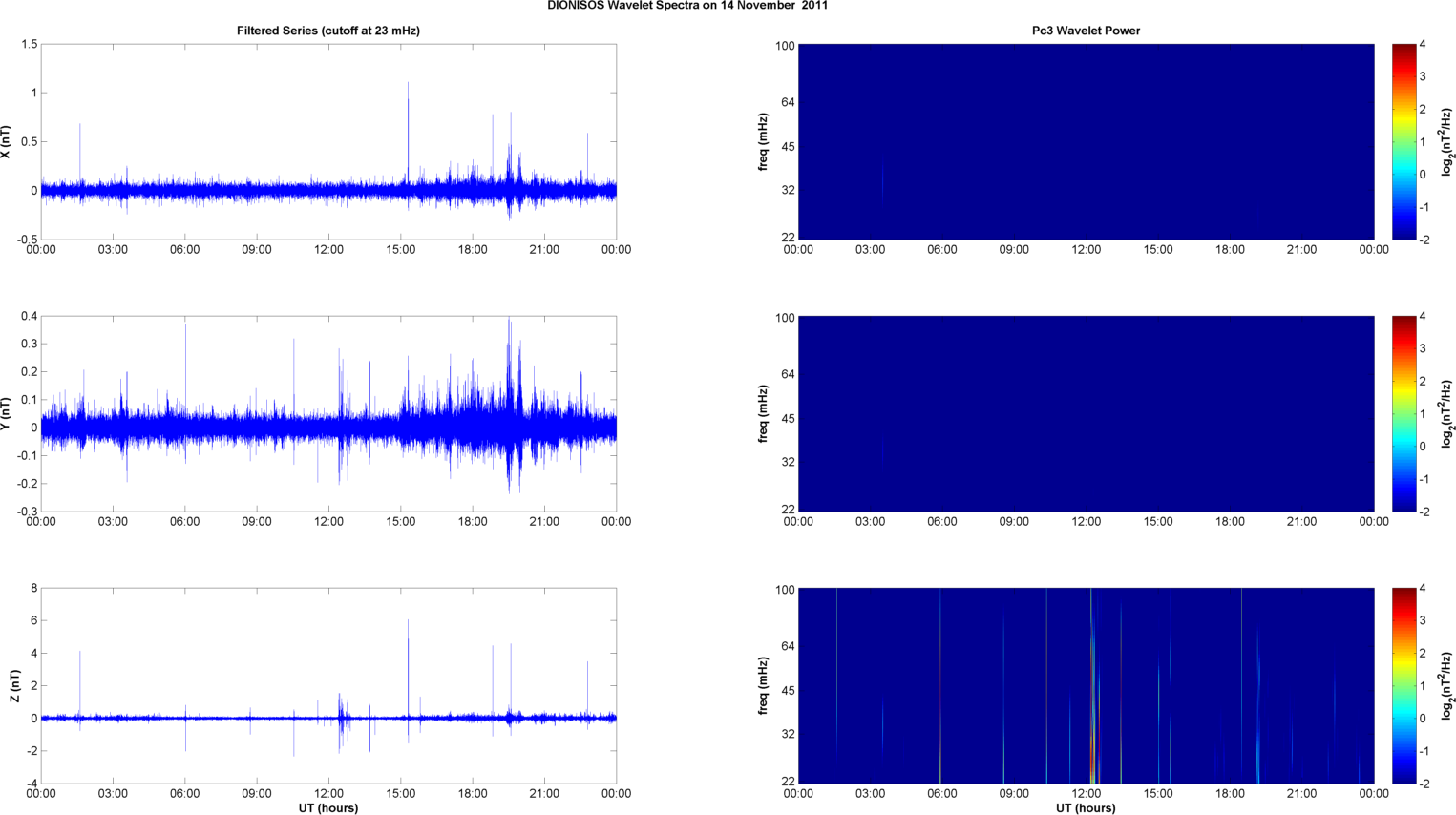
Task: Click the "freq (mHz)" label of the middle spectrogram
Action: 764,414
